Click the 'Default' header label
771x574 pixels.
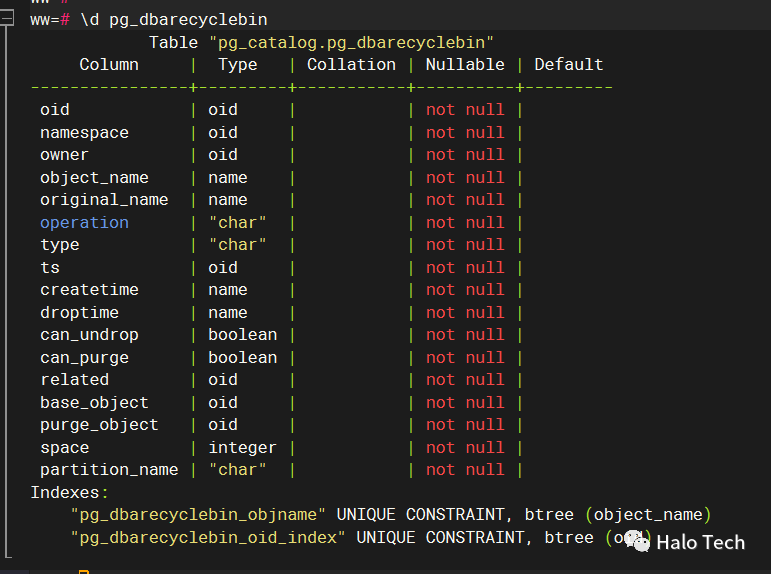[x=569, y=64]
